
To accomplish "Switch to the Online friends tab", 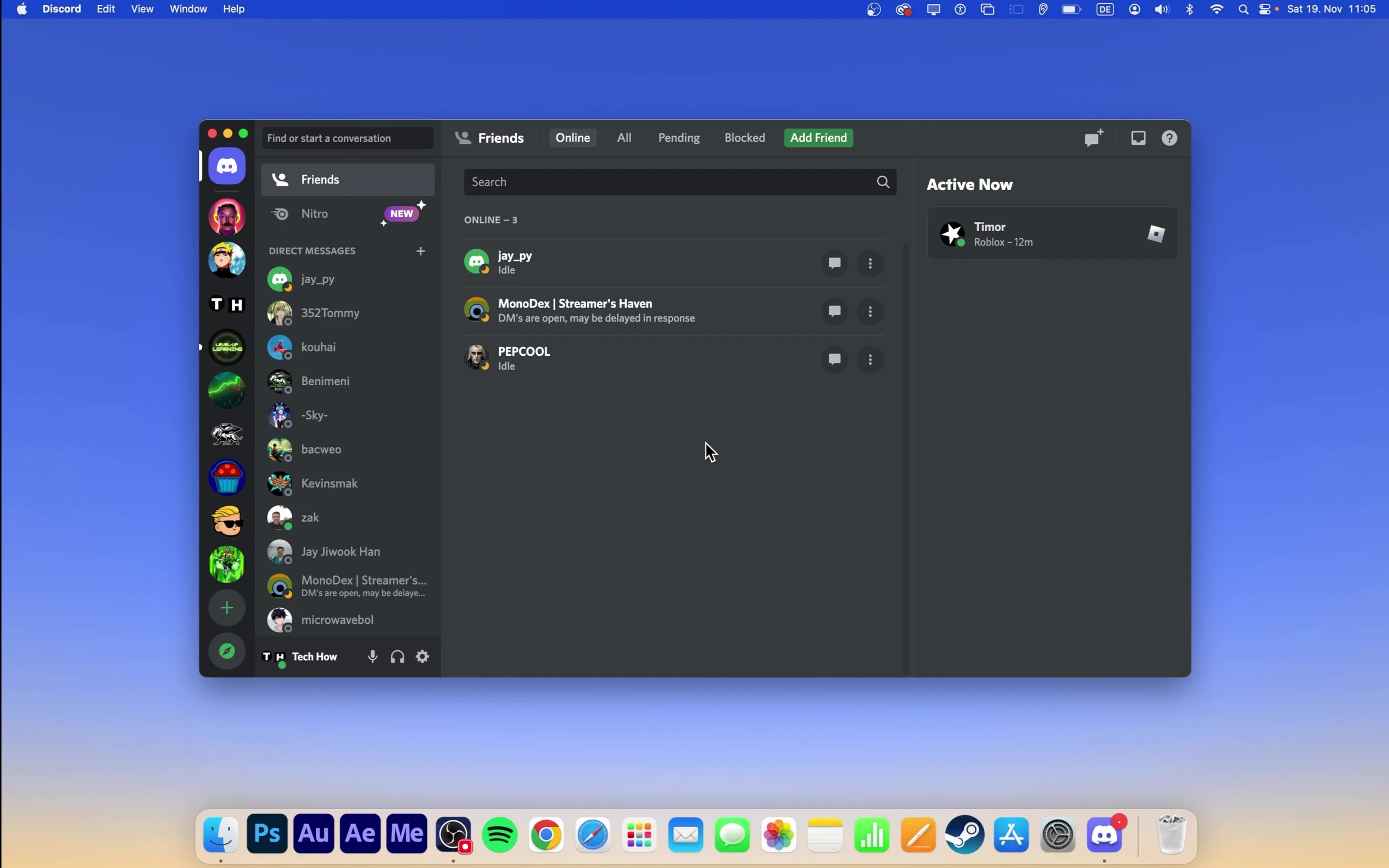I will pyautogui.click(x=572, y=138).
